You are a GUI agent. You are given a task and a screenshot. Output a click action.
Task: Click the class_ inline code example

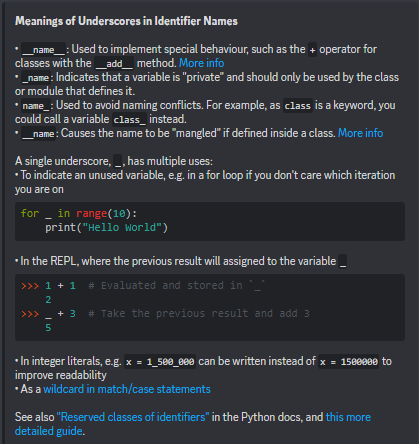tap(129, 120)
